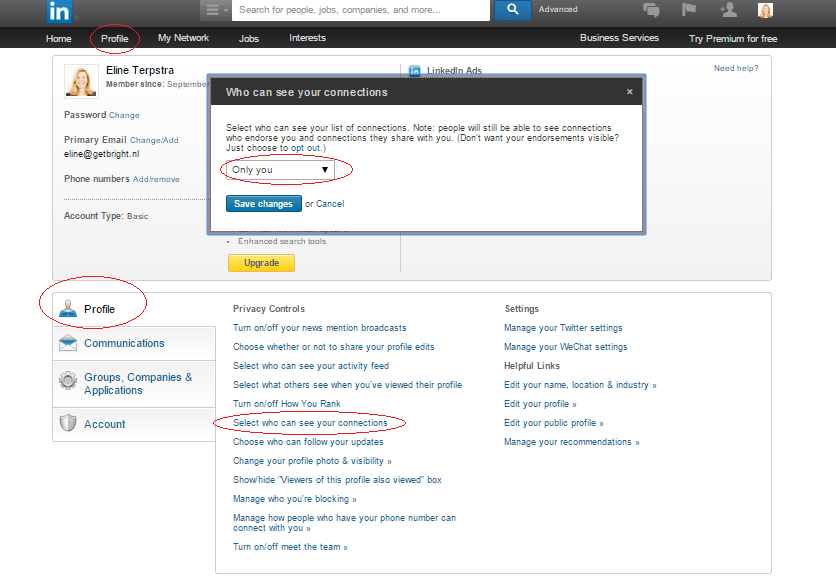The height and width of the screenshot is (584, 836).
Task: Click the profile photo thumbnail in top bar
Action: [x=765, y=10]
